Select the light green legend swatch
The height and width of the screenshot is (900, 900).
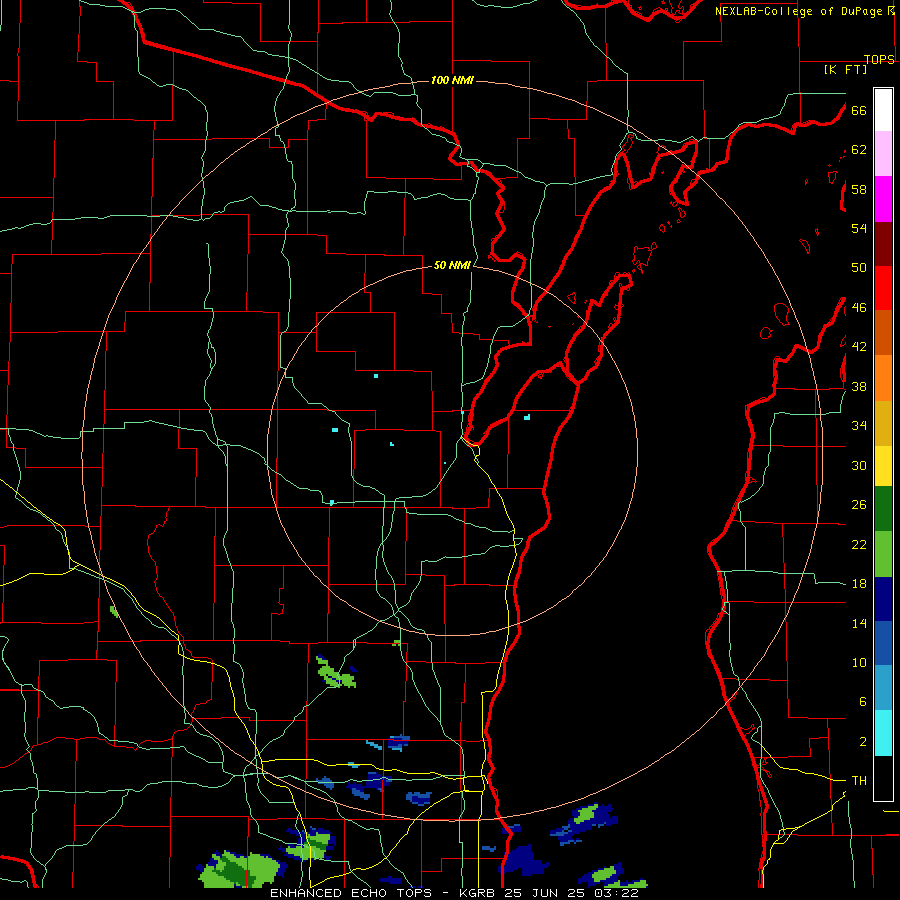tap(883, 554)
